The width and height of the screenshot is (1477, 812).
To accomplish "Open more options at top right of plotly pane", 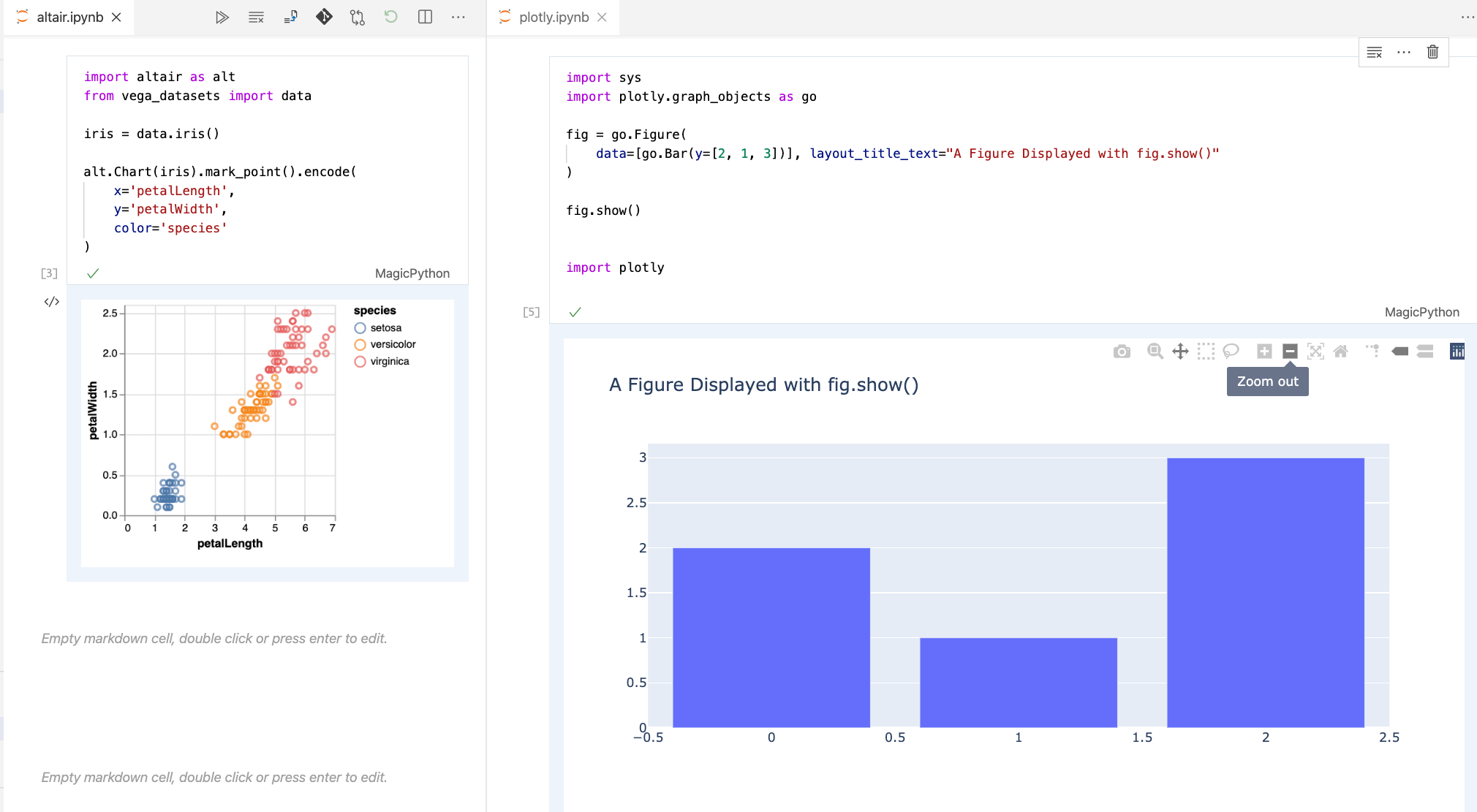I will pyautogui.click(x=1467, y=17).
